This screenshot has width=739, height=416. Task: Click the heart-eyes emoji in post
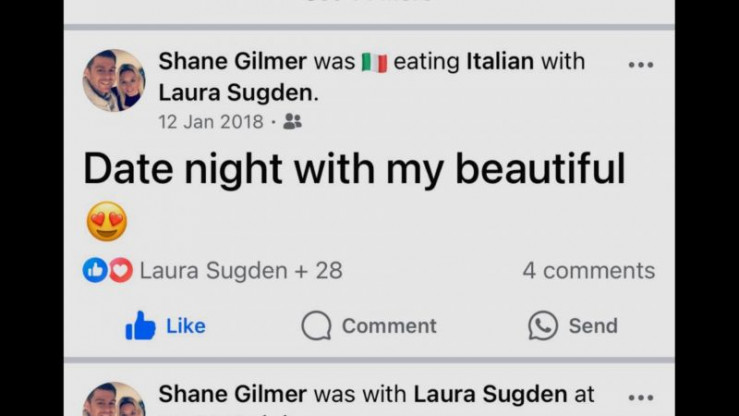(x=107, y=221)
